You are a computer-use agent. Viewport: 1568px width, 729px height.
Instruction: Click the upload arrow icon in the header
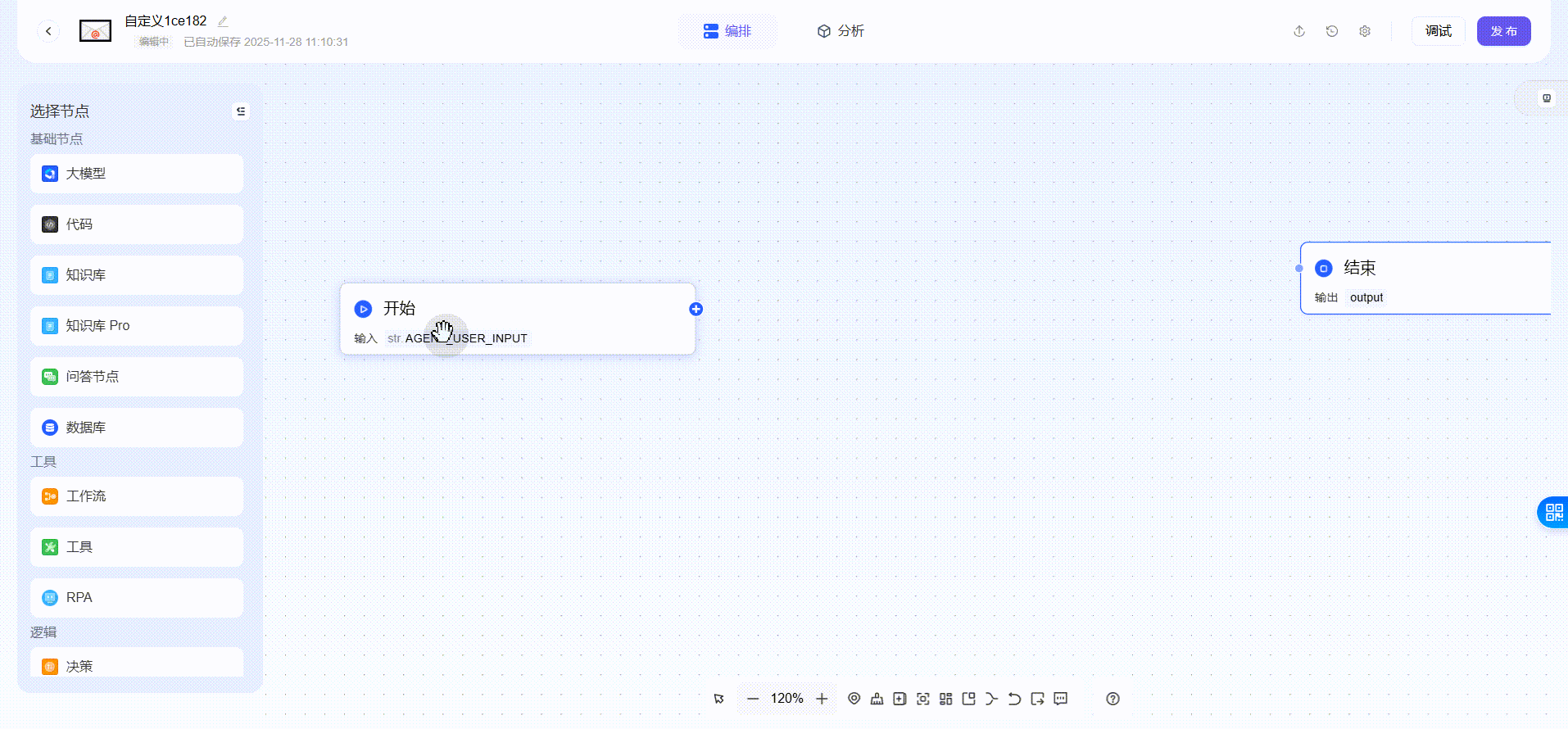1299,31
